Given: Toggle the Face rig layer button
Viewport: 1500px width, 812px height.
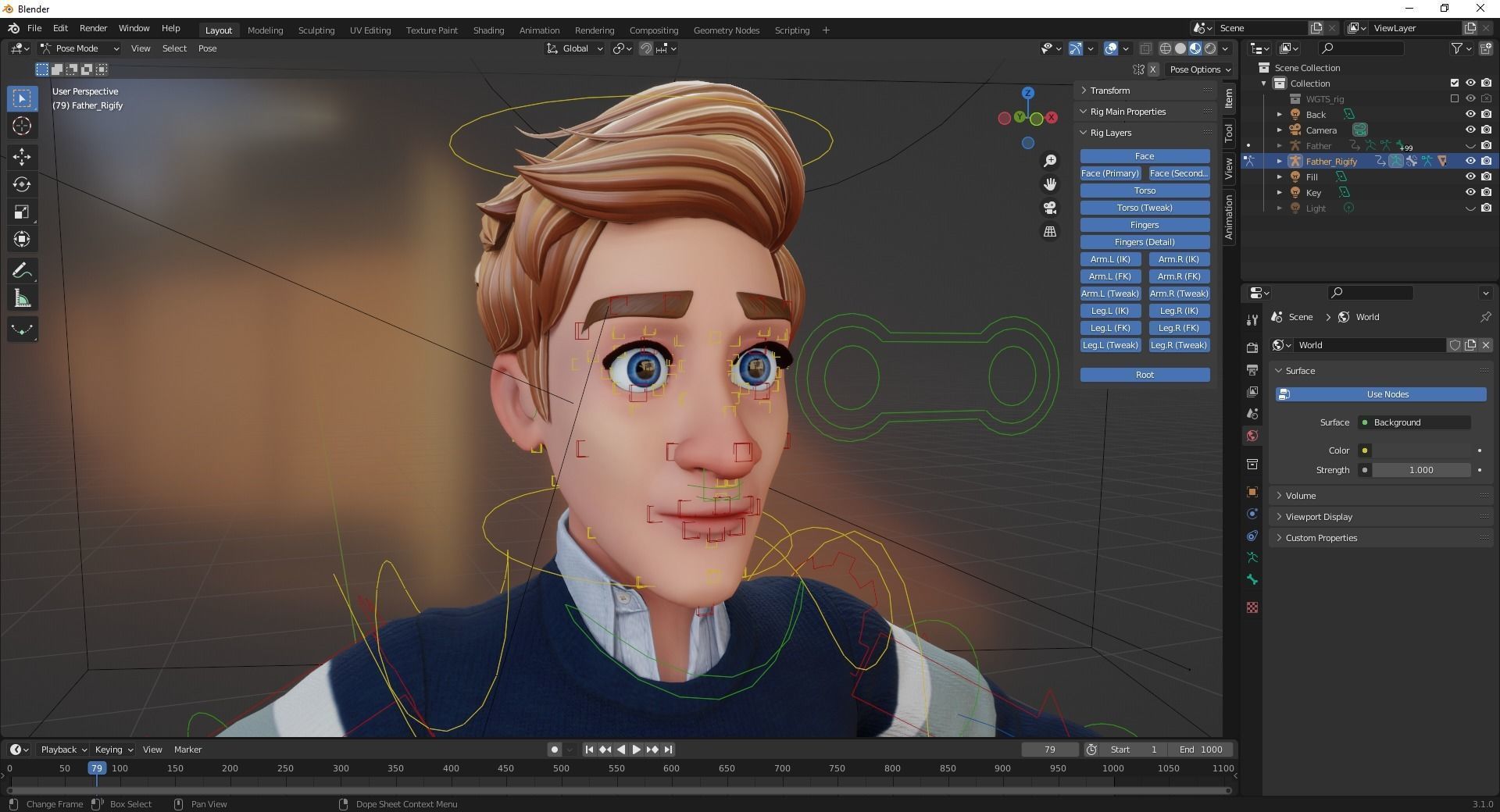Looking at the screenshot, I should click(x=1145, y=156).
